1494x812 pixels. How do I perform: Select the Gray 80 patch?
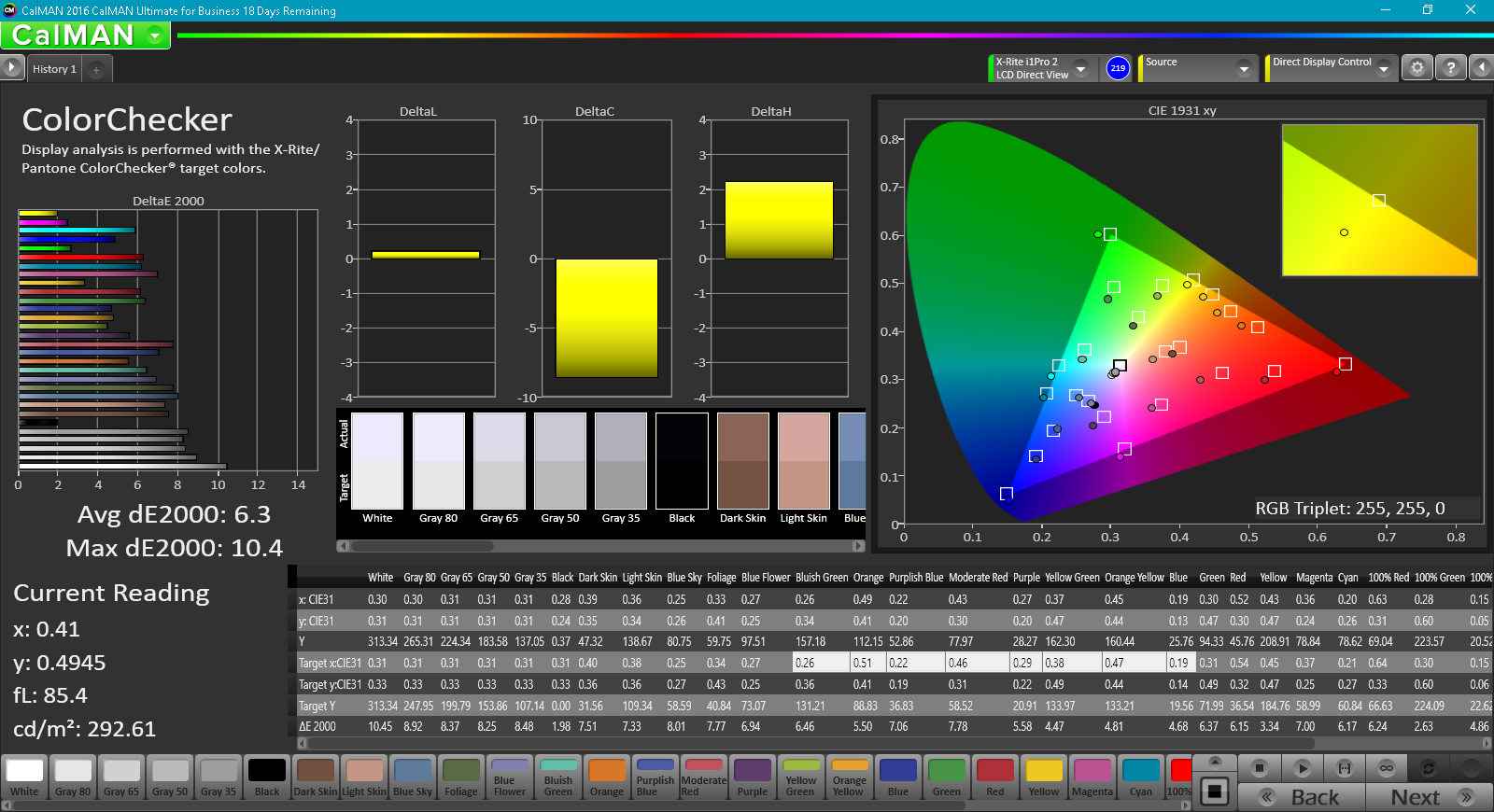pyautogui.click(x=73, y=777)
